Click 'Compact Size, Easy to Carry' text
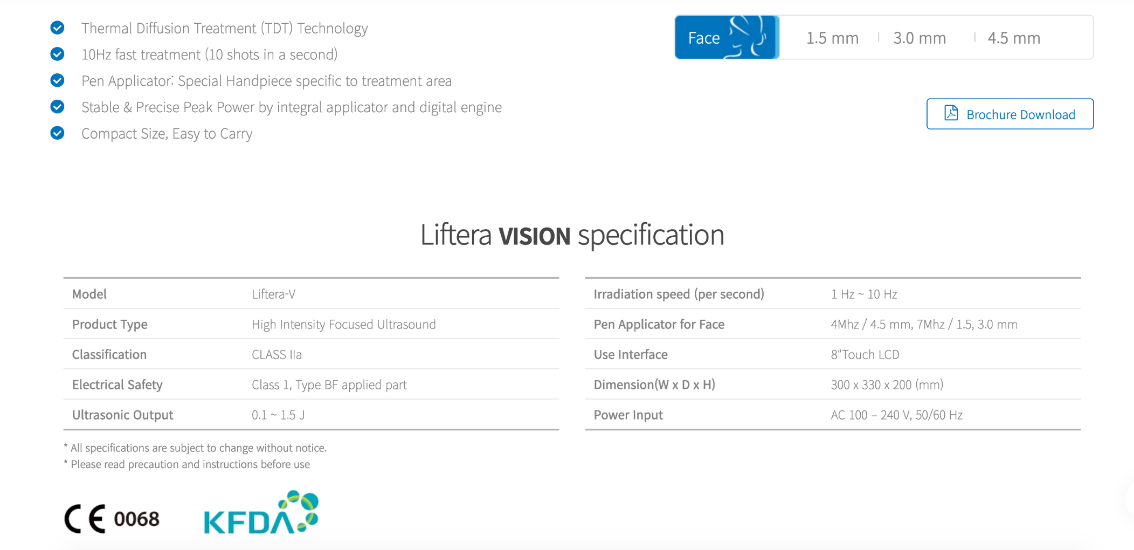Viewport: 1134px width, 550px height. [x=167, y=134]
